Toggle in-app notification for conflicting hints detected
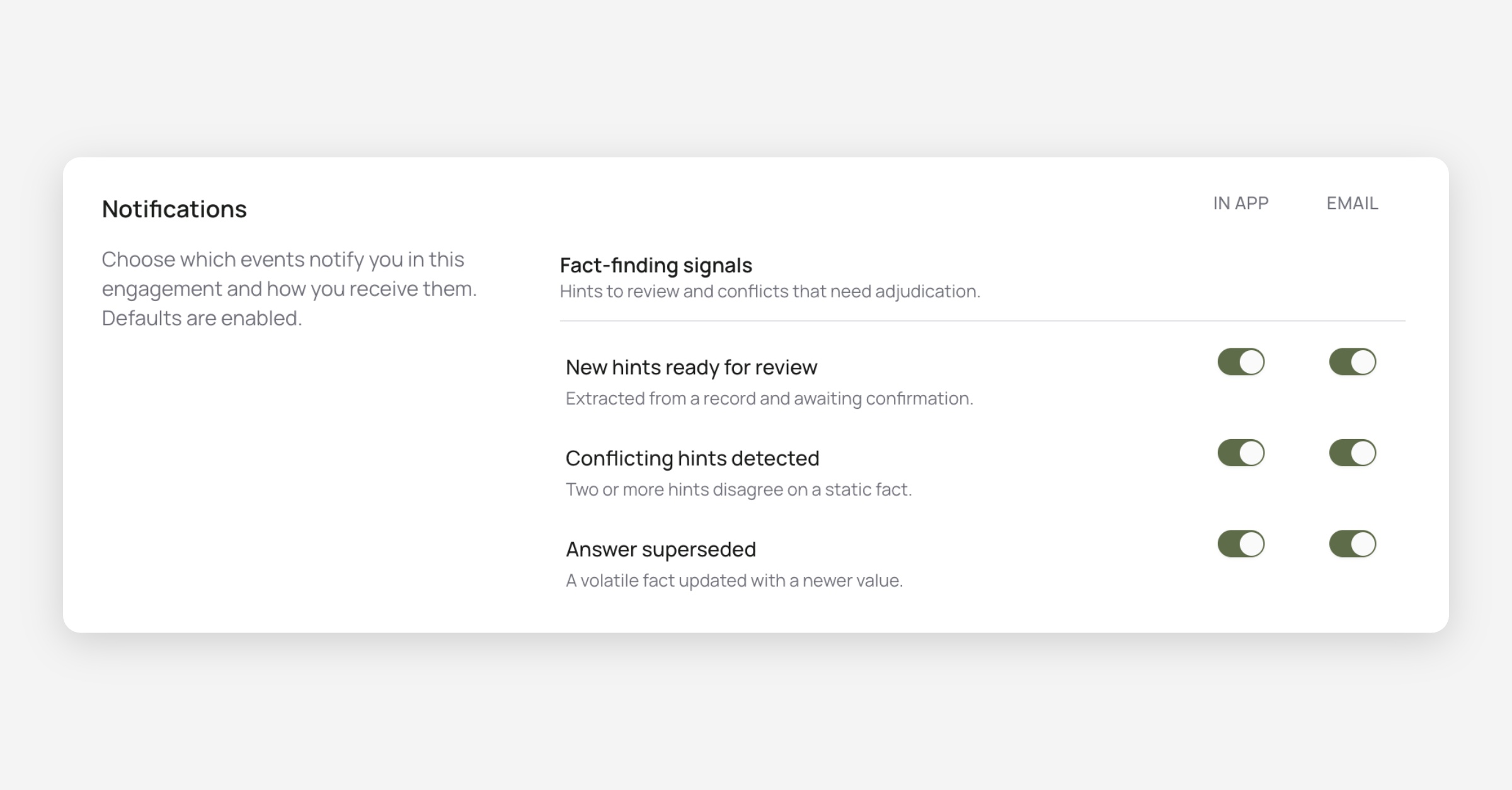Image resolution: width=1512 pixels, height=790 pixels. [1240, 453]
